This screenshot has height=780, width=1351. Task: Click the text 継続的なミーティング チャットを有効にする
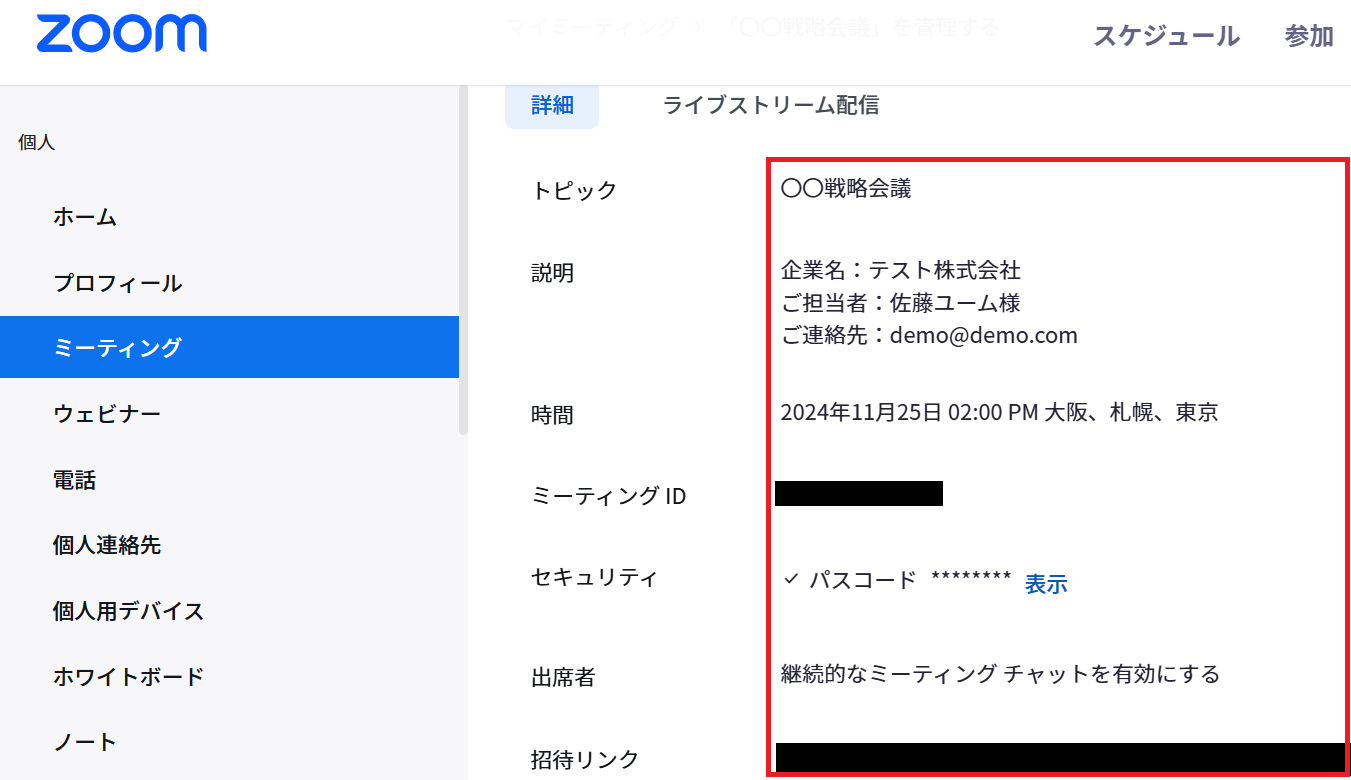[1000, 674]
